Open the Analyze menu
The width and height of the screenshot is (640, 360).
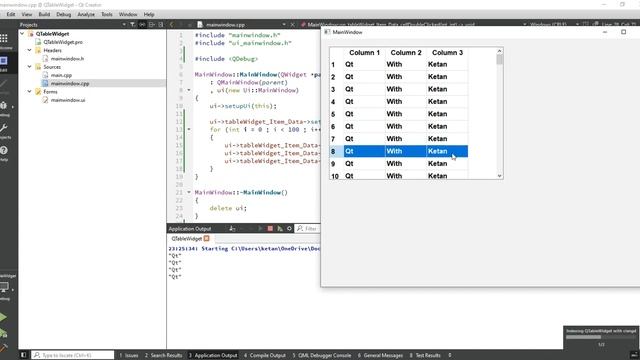click(86, 14)
